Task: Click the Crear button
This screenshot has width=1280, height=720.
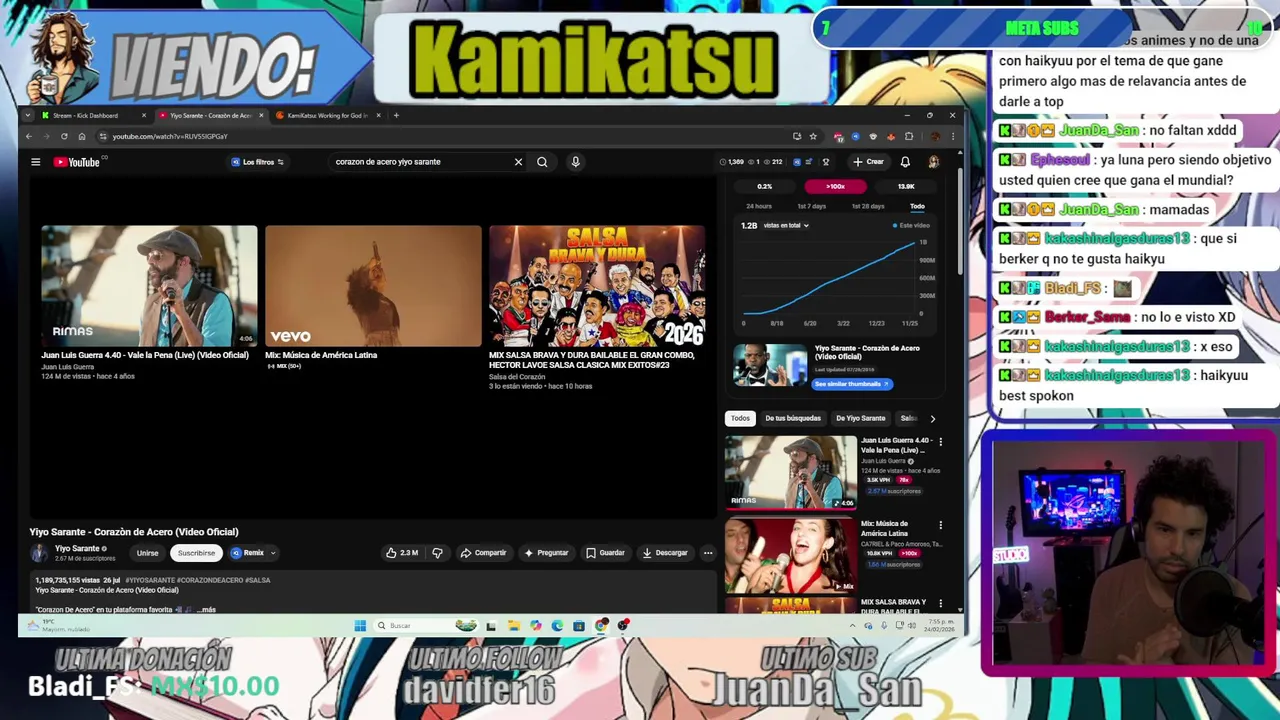Action: pyautogui.click(x=868, y=162)
